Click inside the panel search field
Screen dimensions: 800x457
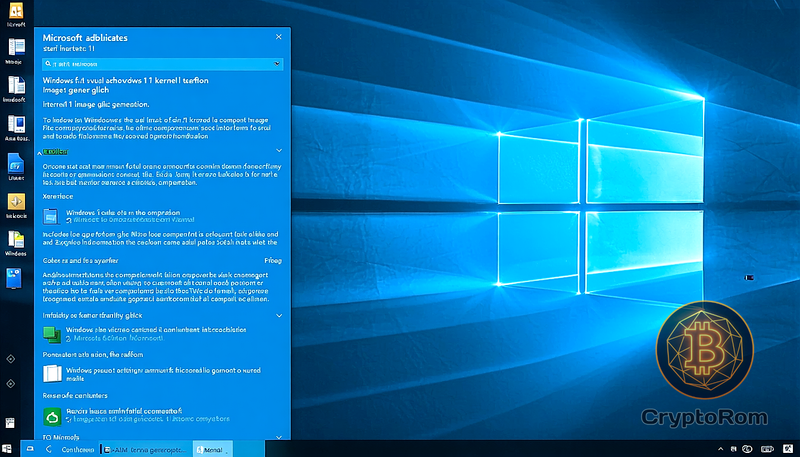click(x=163, y=64)
